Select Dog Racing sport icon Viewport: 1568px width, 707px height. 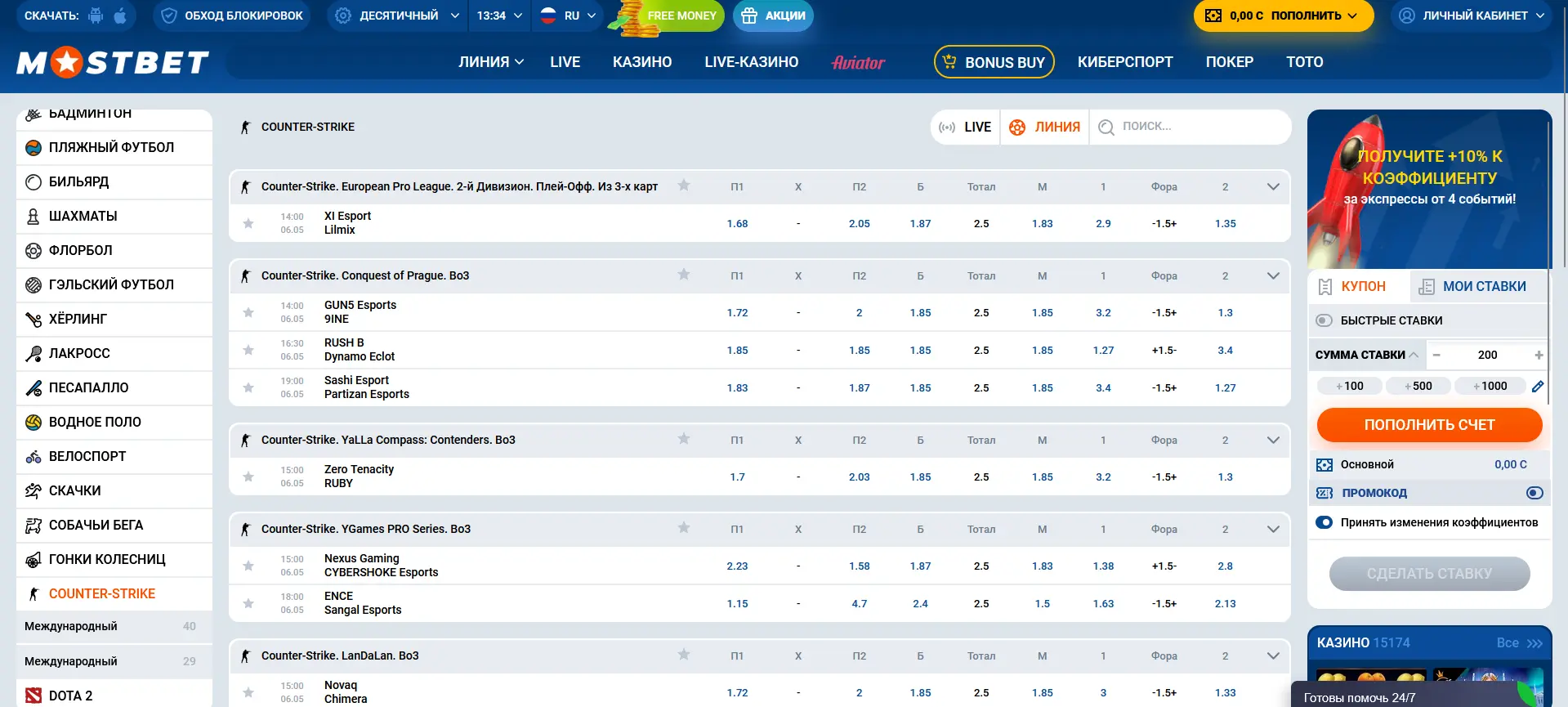[34, 526]
